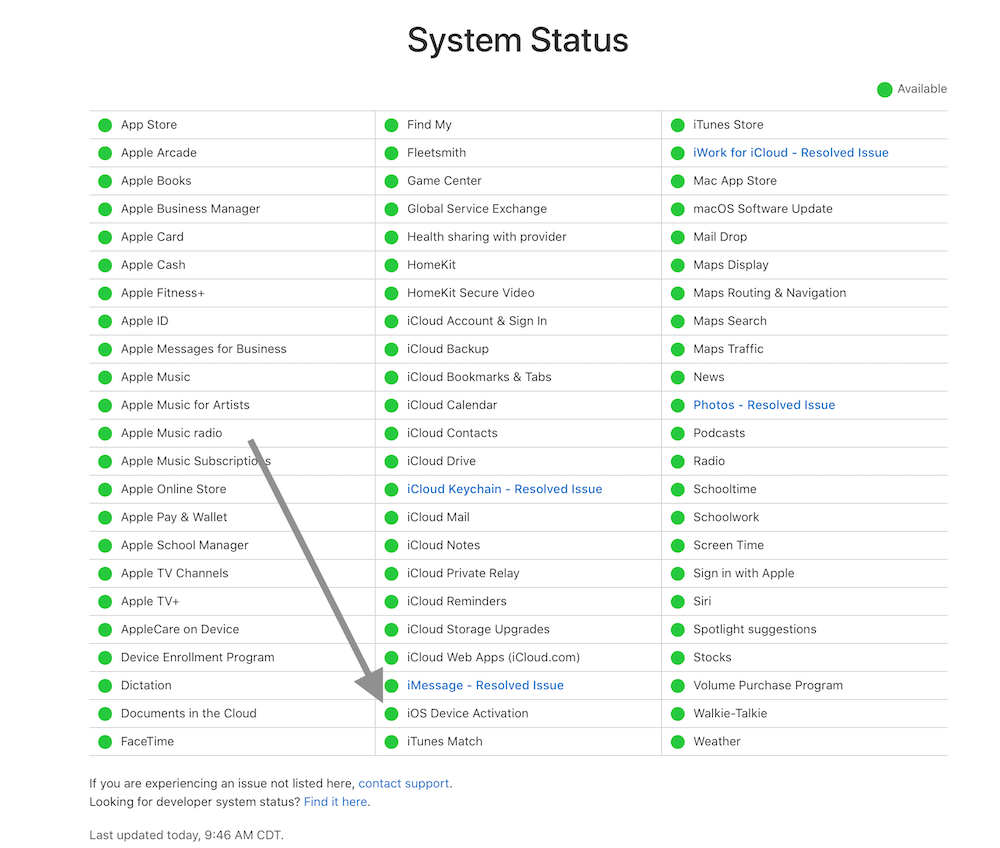Select the iOS Device Activation row
The width and height of the screenshot is (1000, 848).
click(518, 714)
